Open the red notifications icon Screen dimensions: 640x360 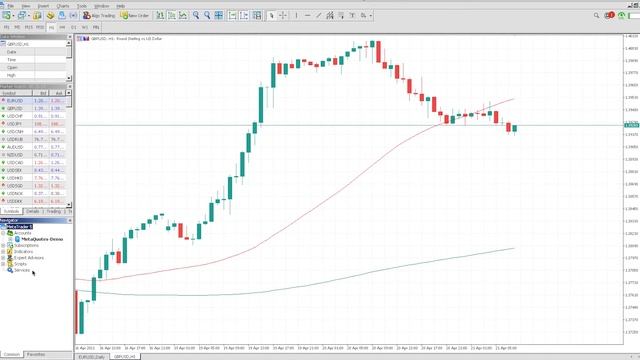point(609,16)
